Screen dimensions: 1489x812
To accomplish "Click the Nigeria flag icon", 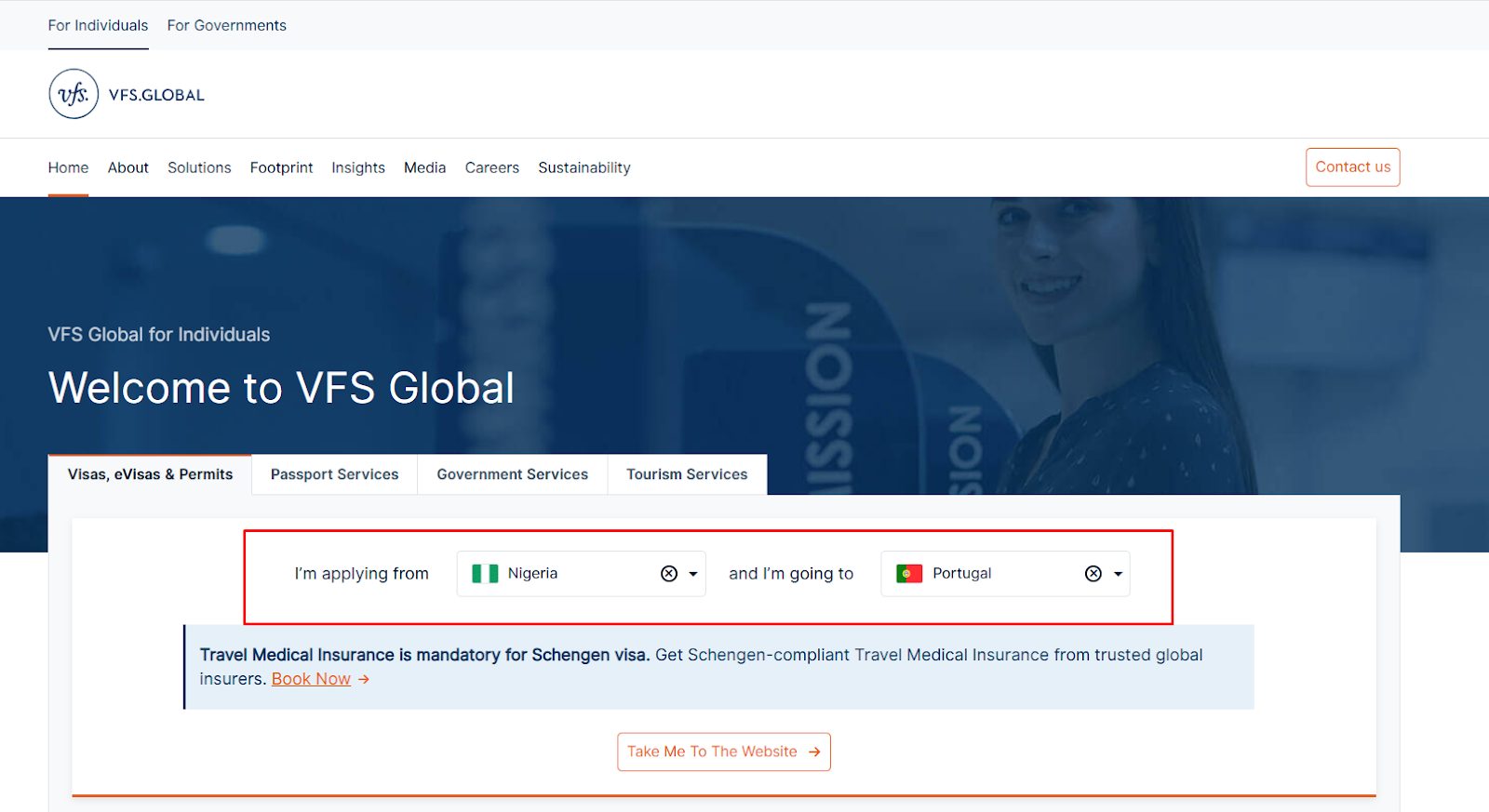I will (x=485, y=574).
